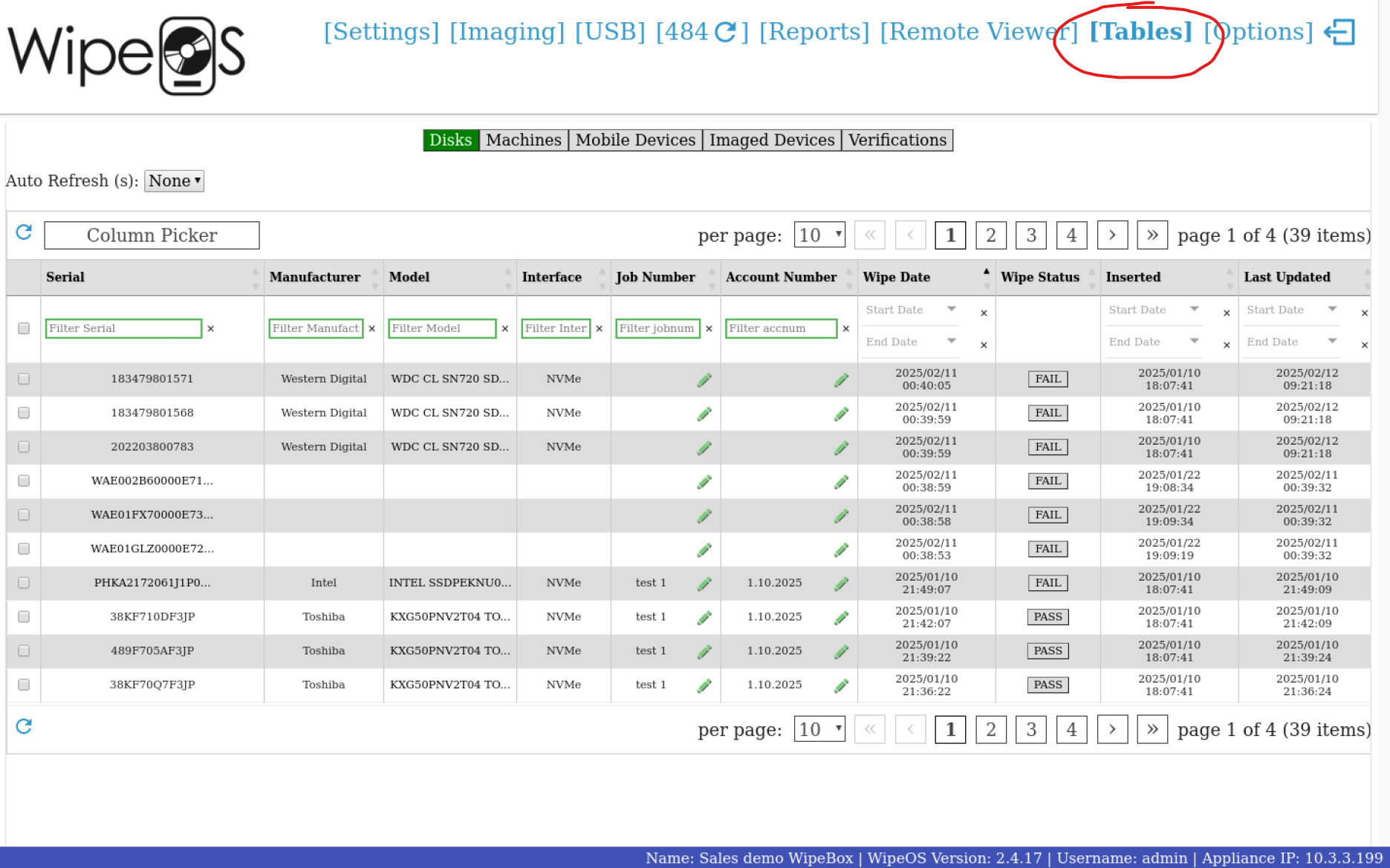The width and height of the screenshot is (1390, 868).
Task: Open the bottom per page dropdown
Action: click(x=819, y=729)
